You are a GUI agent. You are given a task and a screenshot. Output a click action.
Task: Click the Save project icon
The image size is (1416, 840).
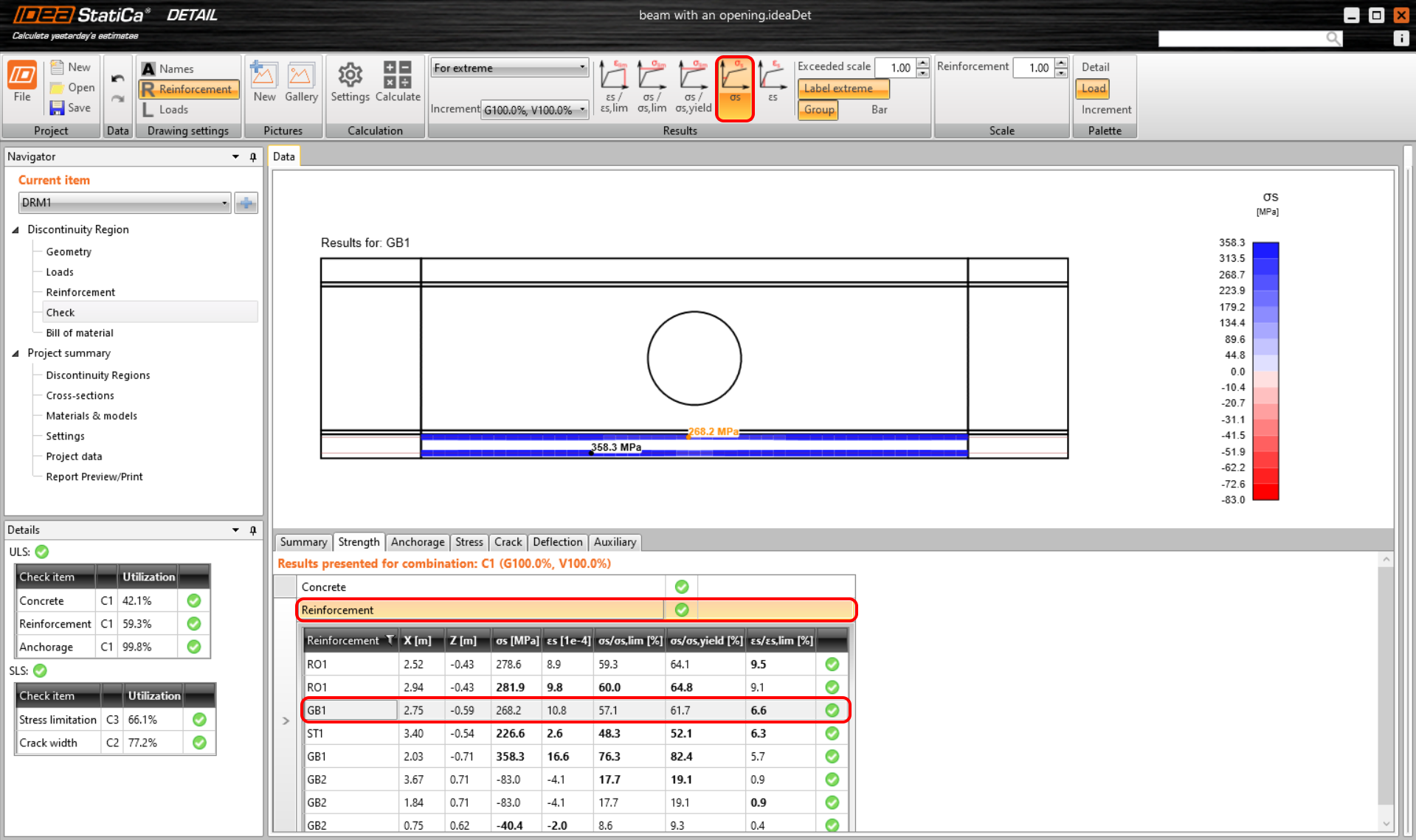coord(58,108)
